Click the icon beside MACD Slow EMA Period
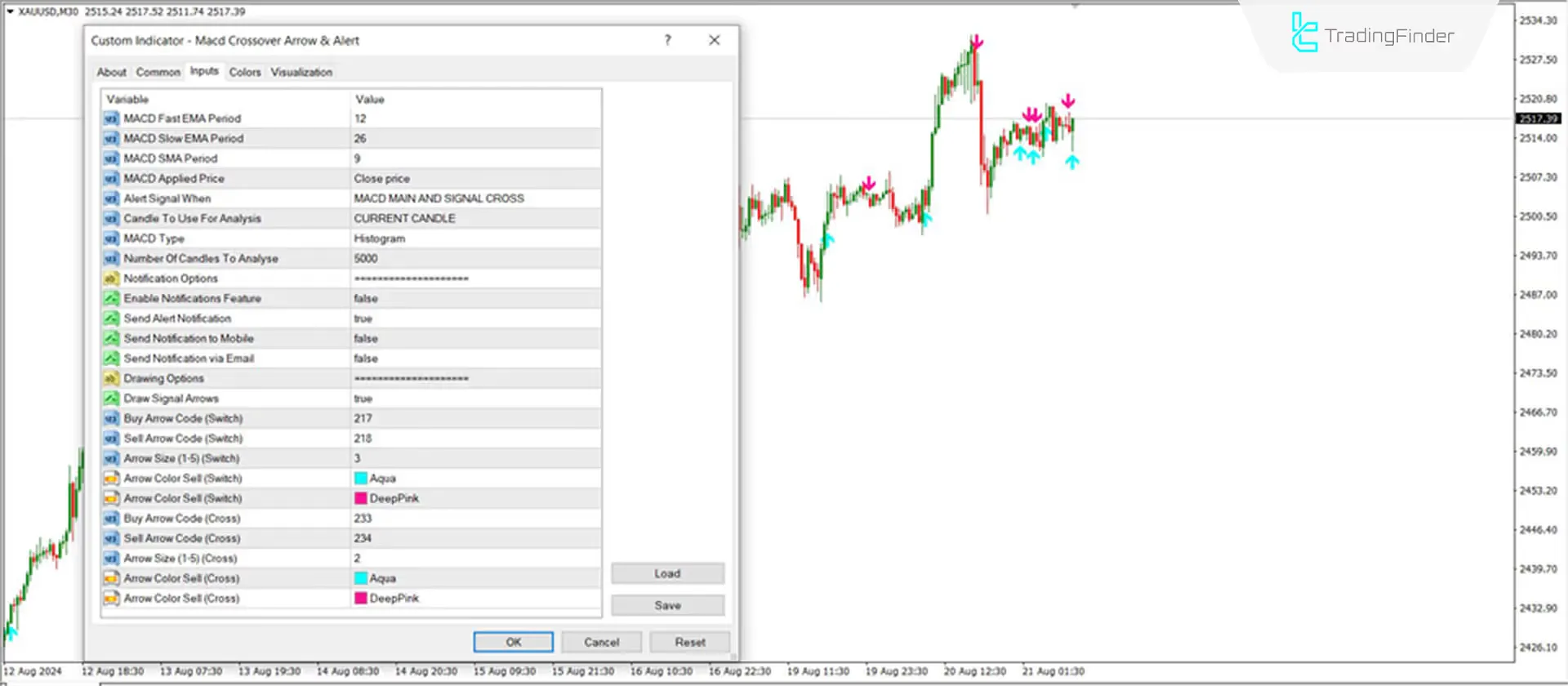Viewport: 1568px width, 686px height. point(111,139)
